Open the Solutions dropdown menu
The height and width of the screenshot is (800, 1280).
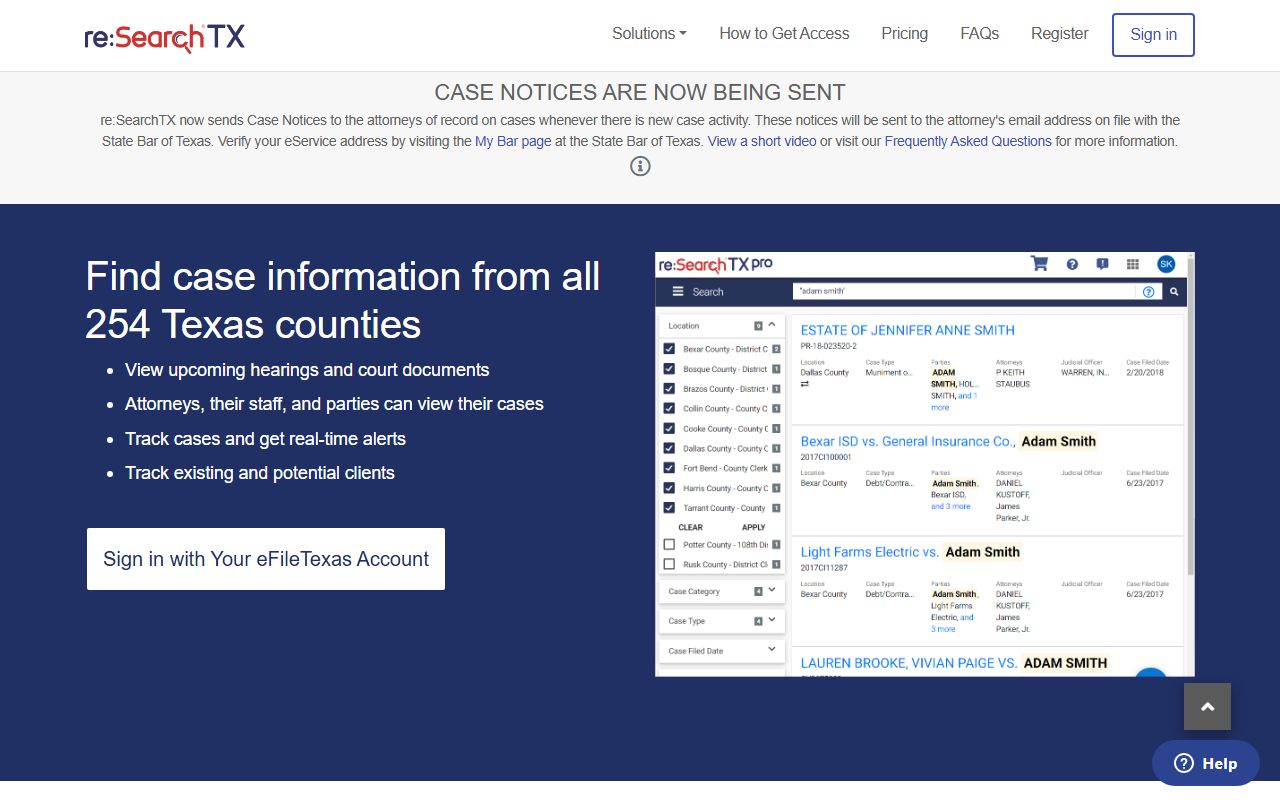tap(649, 34)
